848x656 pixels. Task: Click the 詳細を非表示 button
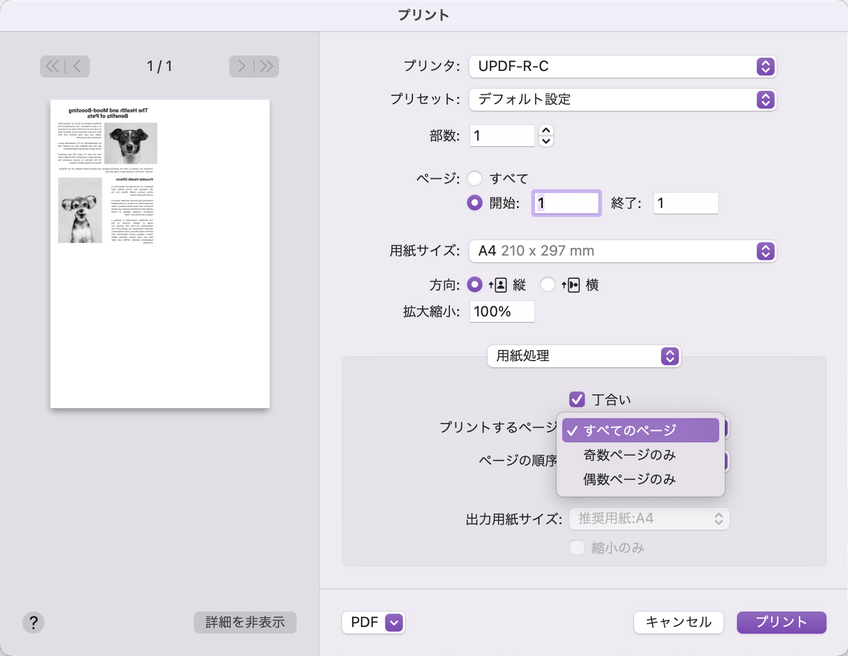point(245,622)
